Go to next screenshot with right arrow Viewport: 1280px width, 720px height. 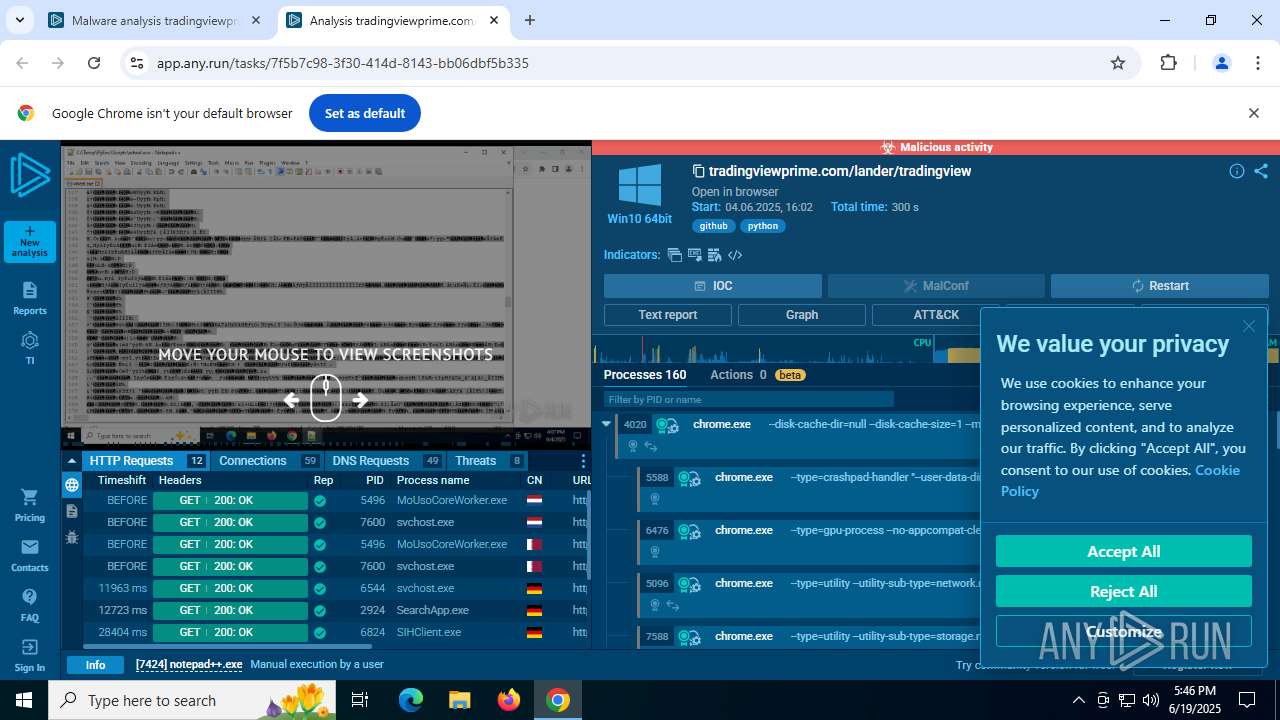click(360, 400)
